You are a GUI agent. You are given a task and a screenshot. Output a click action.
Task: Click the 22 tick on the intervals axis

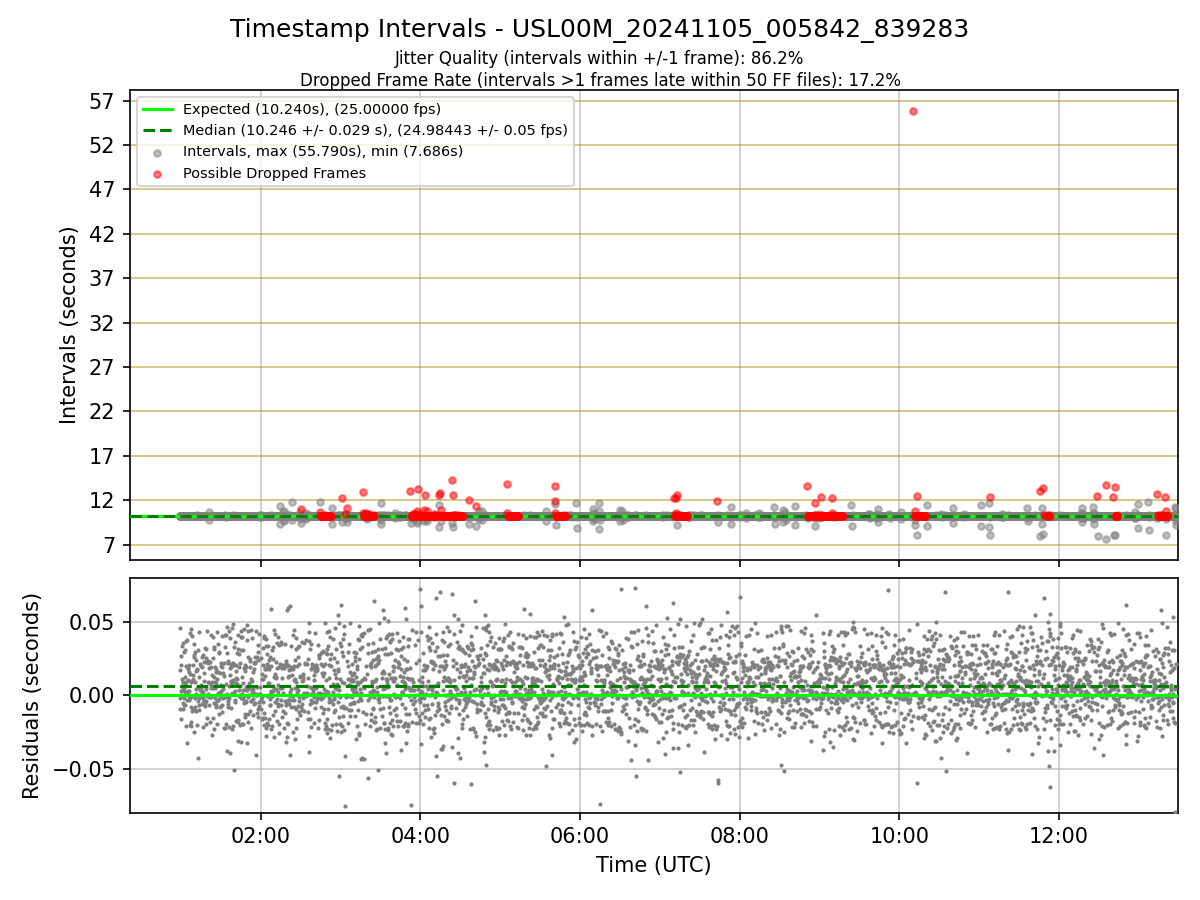coord(103,412)
